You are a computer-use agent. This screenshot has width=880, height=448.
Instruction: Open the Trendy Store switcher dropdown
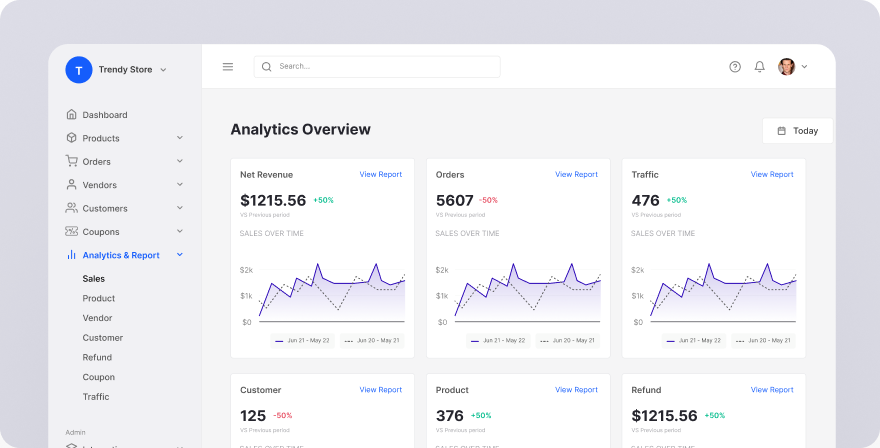tap(163, 70)
